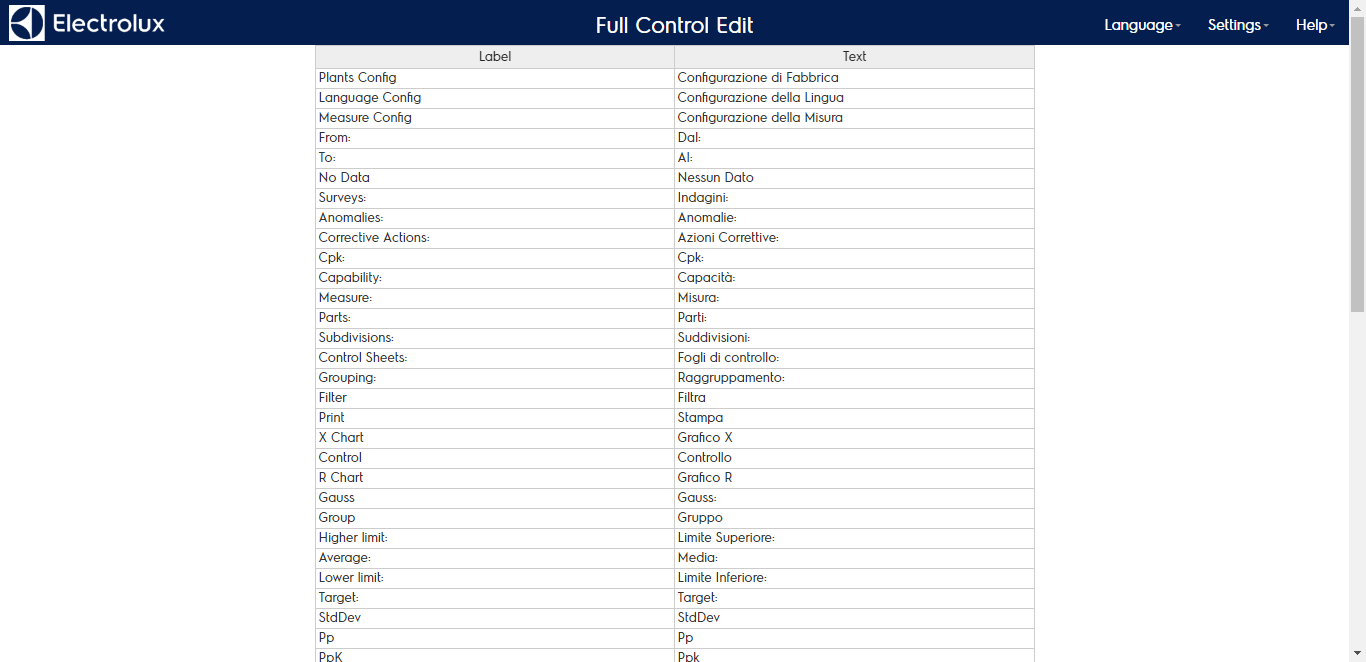Screen dimensions: 1366x662
Task: Click the Electrolux logo icon
Action: pos(27,23)
